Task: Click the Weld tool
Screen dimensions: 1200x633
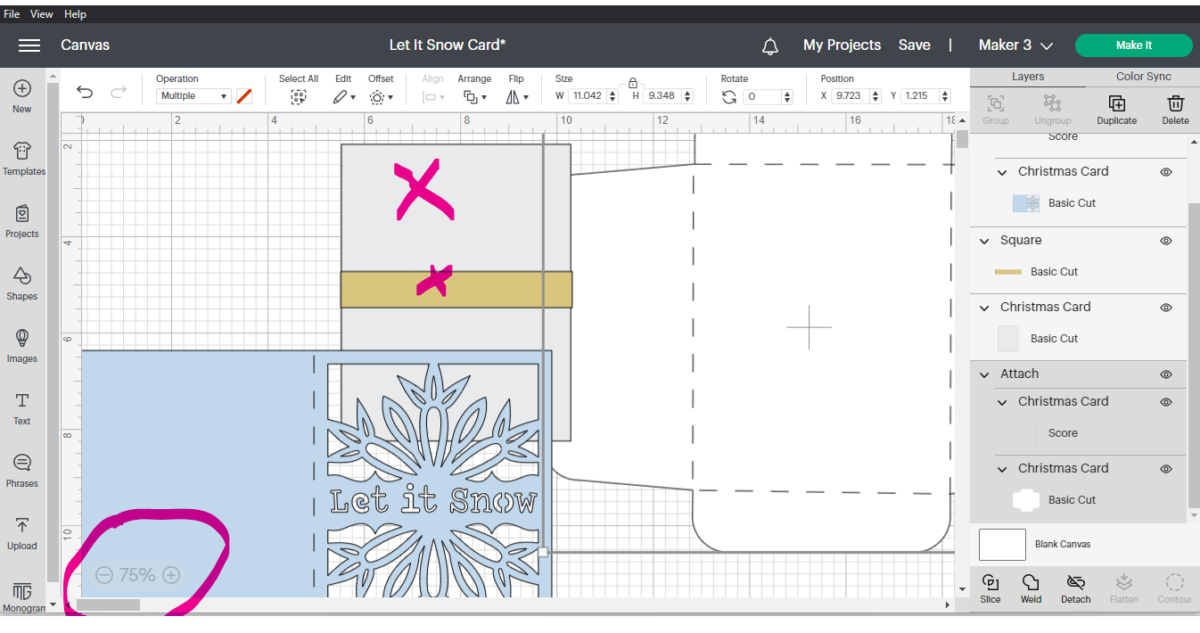Action: tap(1031, 589)
